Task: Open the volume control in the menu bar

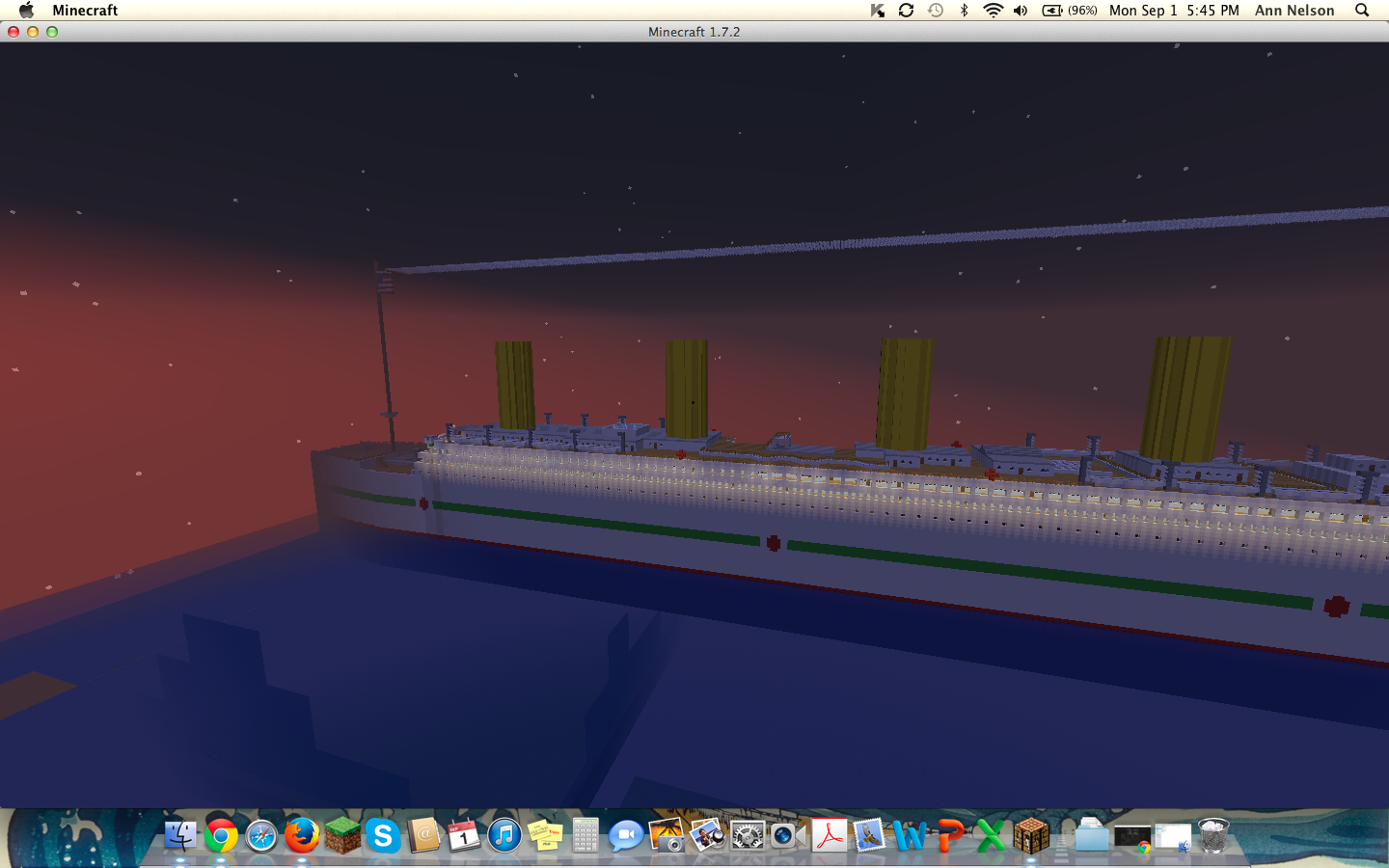Action: pyautogui.click(x=1021, y=11)
